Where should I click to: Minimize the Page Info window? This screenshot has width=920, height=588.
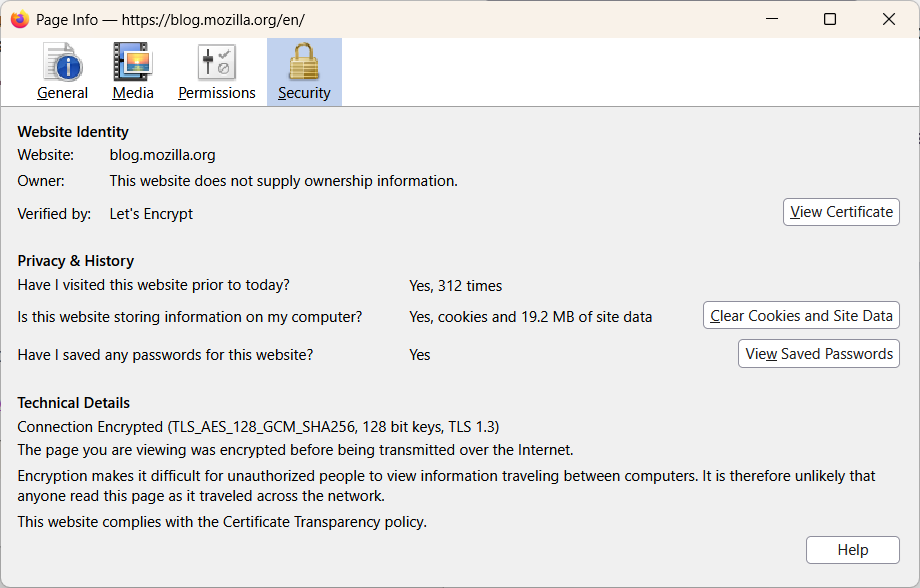tap(772, 19)
